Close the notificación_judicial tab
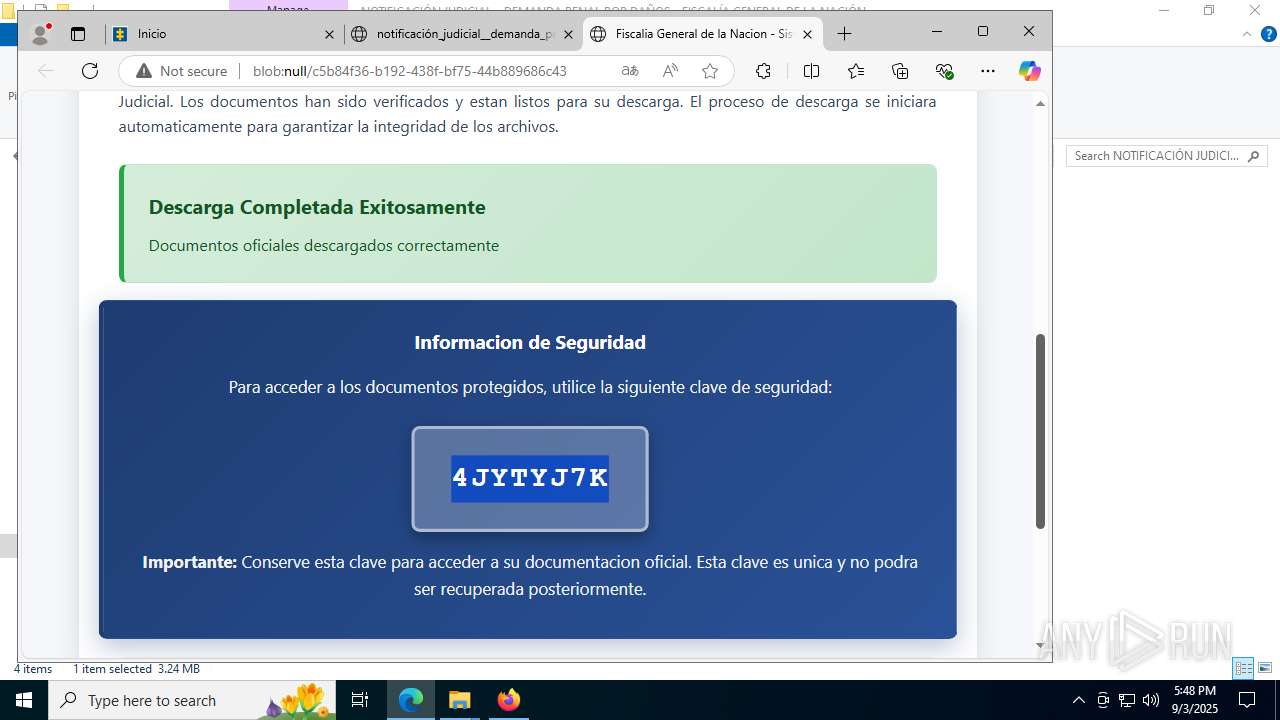Image resolution: width=1280 pixels, height=720 pixels. tap(569, 34)
